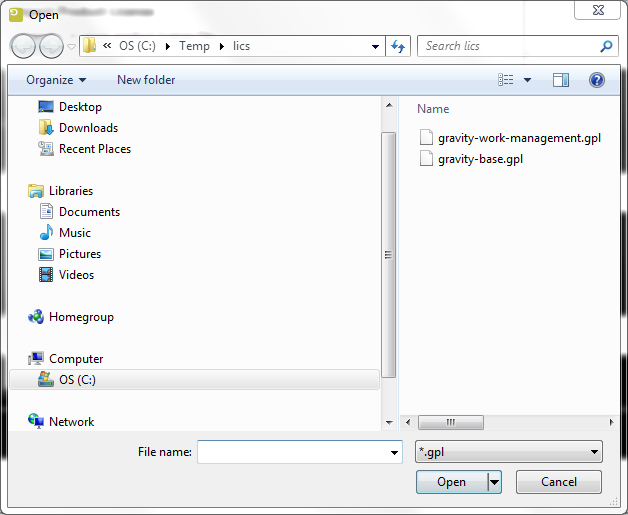Click the search magnifier icon
This screenshot has height=515, width=628.
[606, 46]
